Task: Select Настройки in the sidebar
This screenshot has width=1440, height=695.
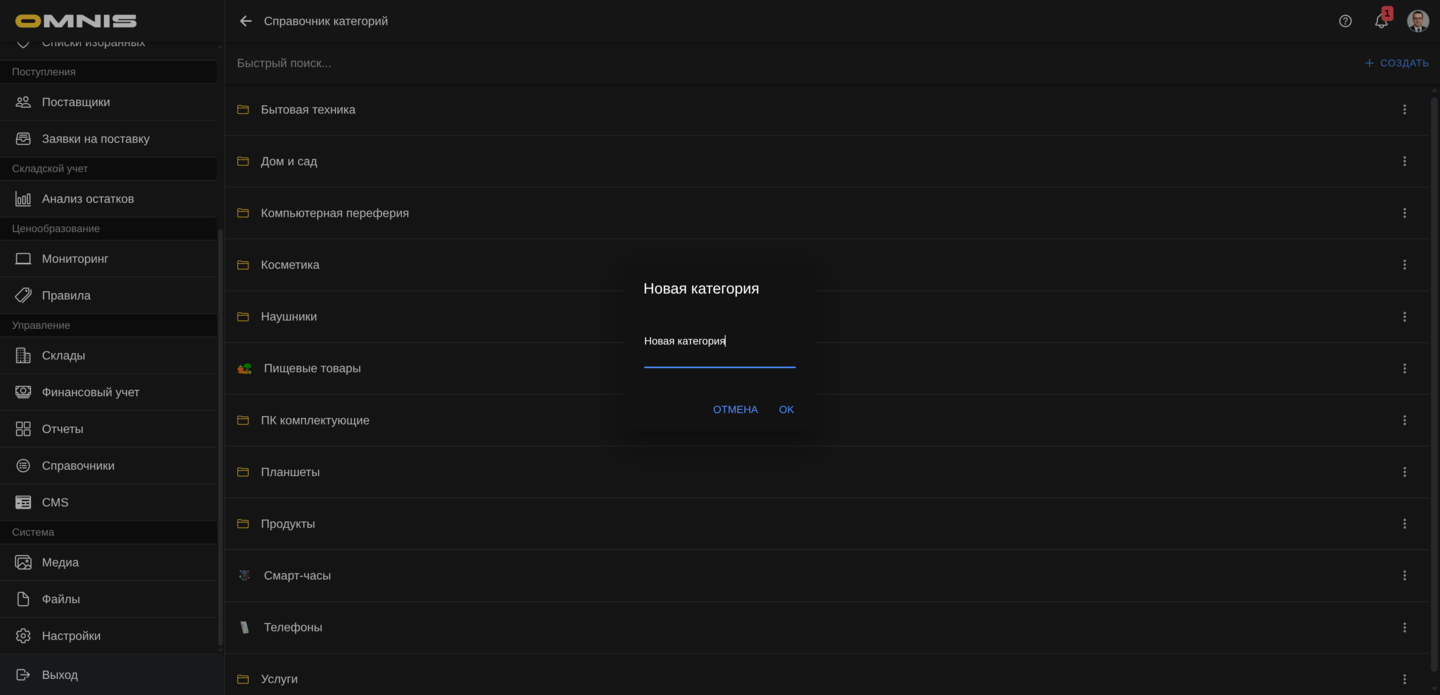Action: click(70, 635)
